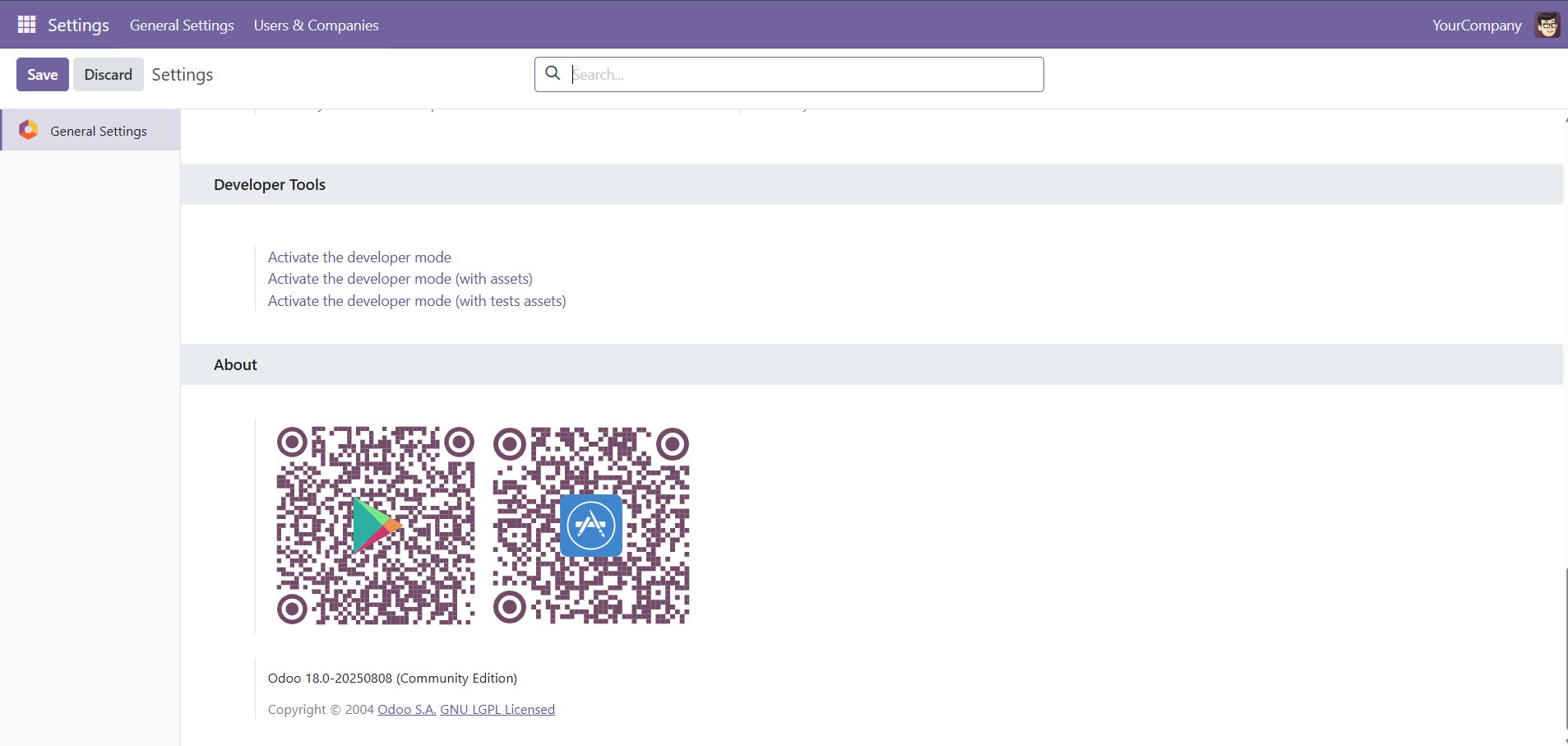This screenshot has height=746, width=1568.
Task: Open the apps grid home menu icon
Action: pos(26,25)
